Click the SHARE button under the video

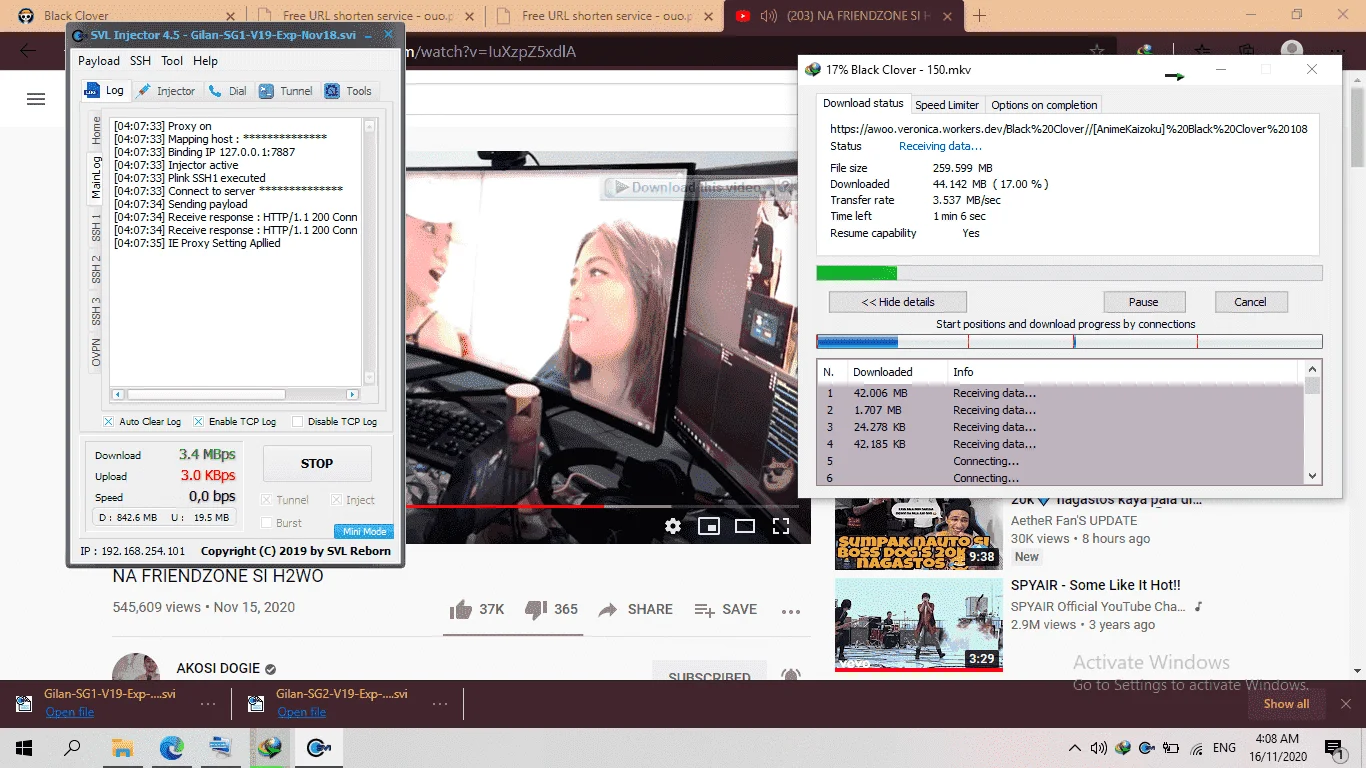(x=635, y=609)
